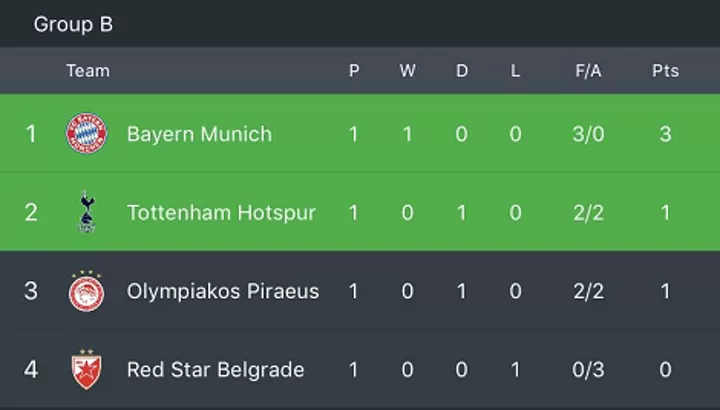Image resolution: width=720 pixels, height=410 pixels.
Task: Click the Olympiakos Piraeus club badge
Action: 86,291
